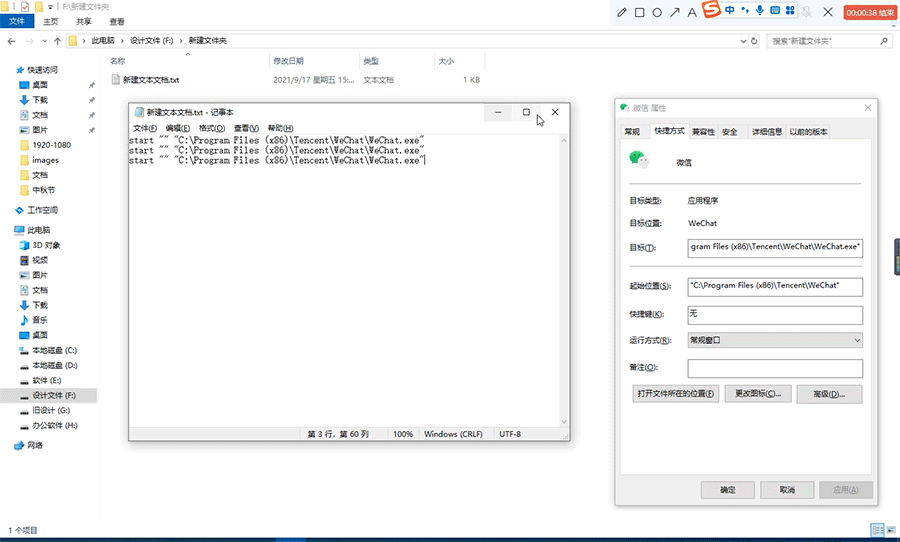The width and height of the screenshot is (900, 542).
Task: Open the Sogou toolbox grid icon
Action: (791, 11)
